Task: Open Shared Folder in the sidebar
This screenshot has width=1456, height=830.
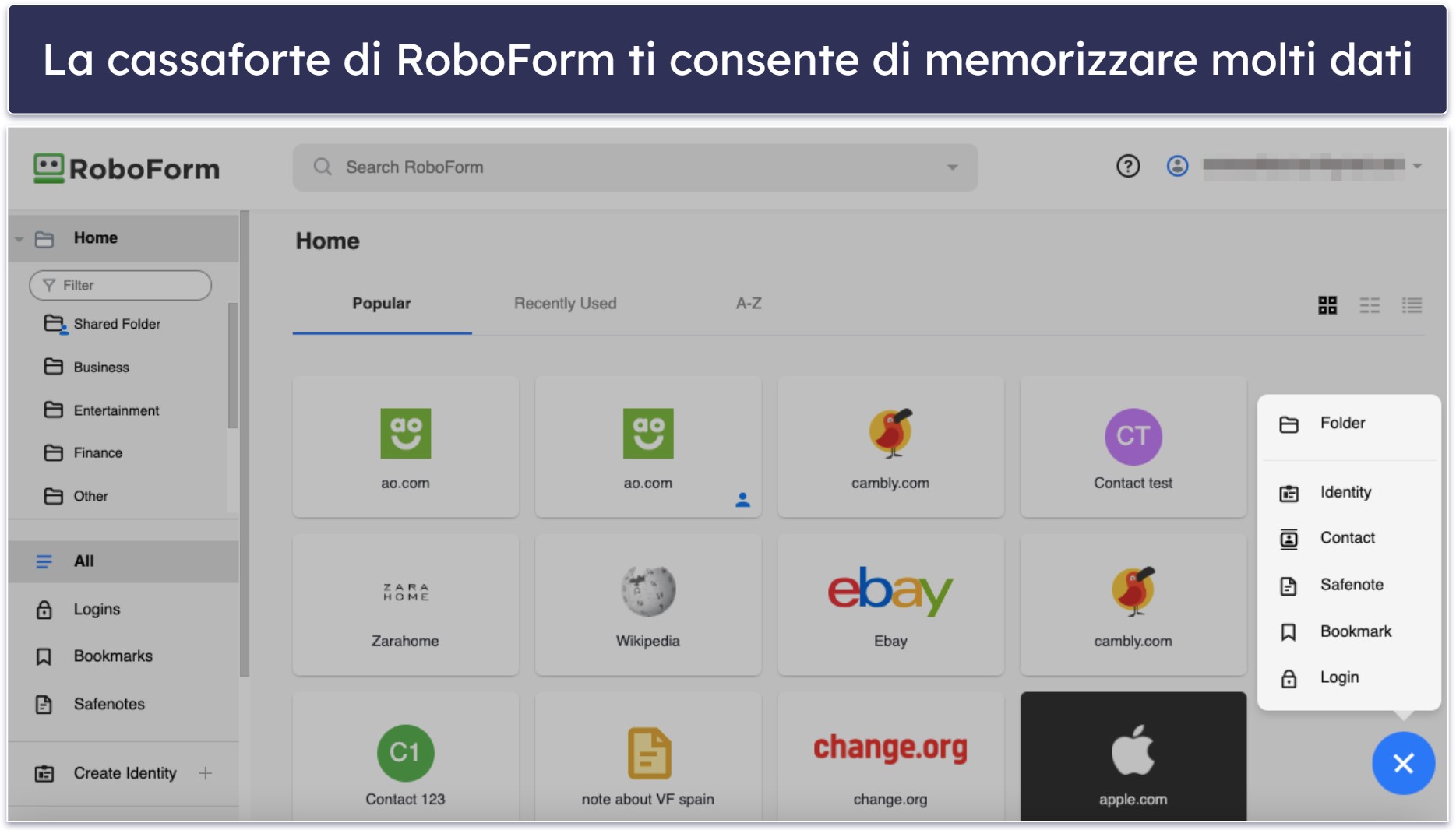Action: [117, 324]
